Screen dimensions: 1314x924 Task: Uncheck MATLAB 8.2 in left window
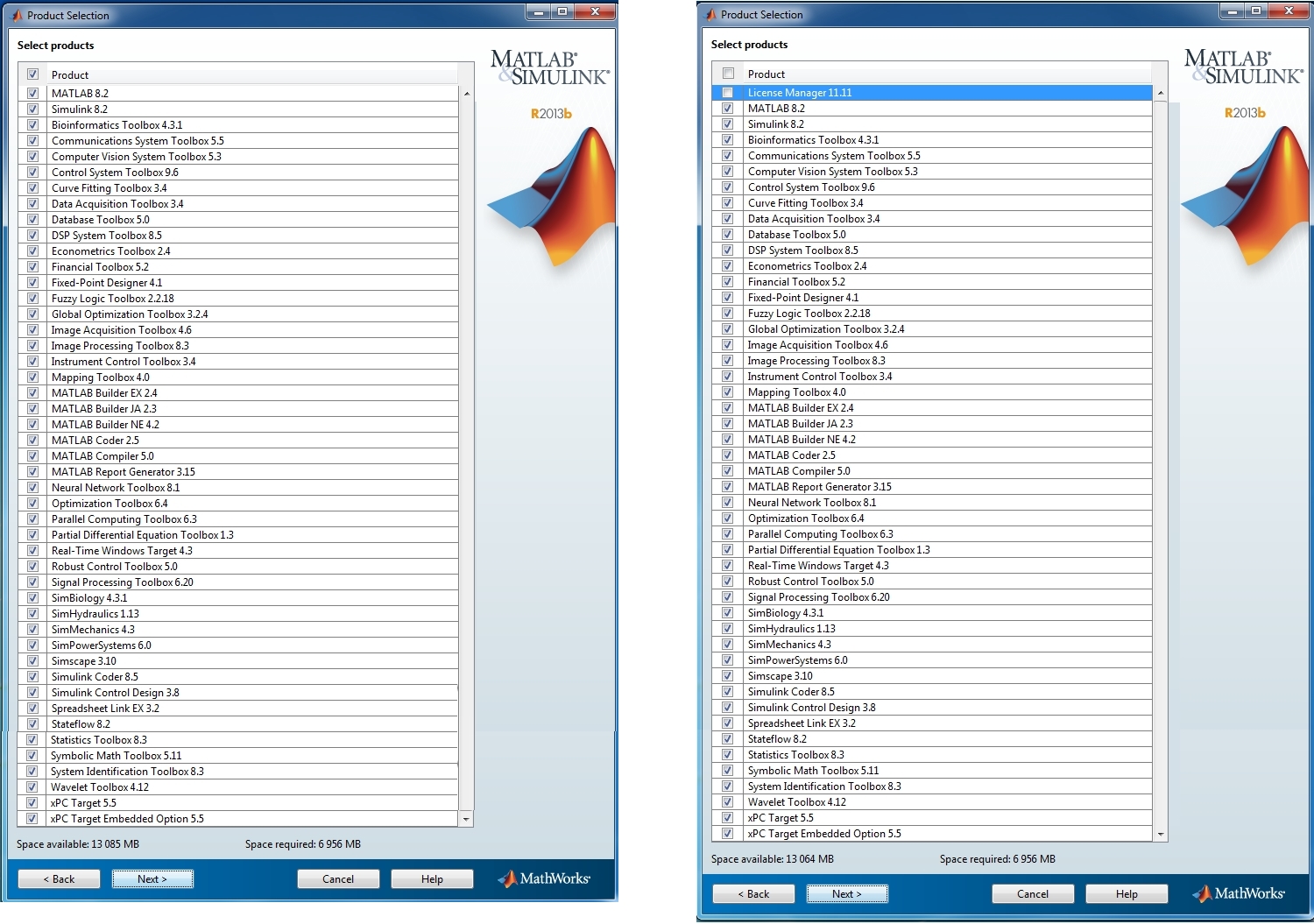(32, 94)
